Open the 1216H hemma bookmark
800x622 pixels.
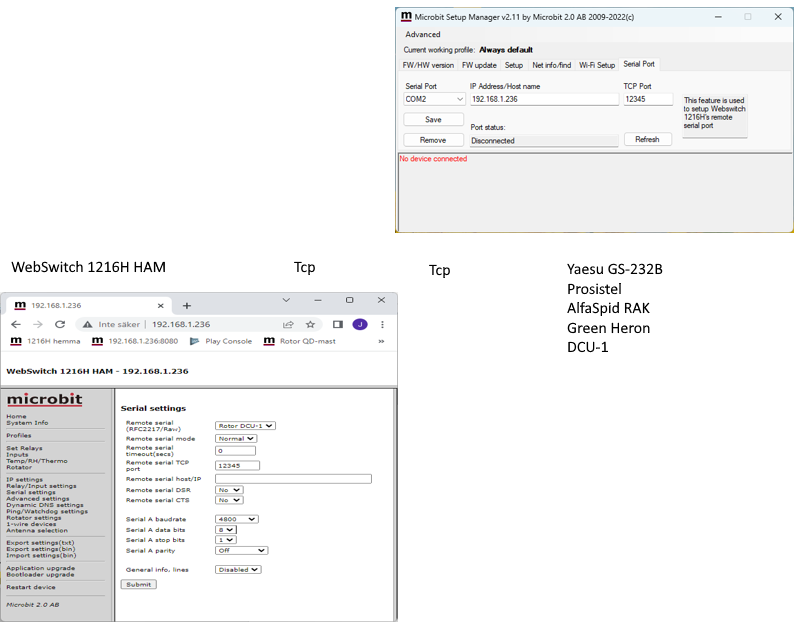45,341
